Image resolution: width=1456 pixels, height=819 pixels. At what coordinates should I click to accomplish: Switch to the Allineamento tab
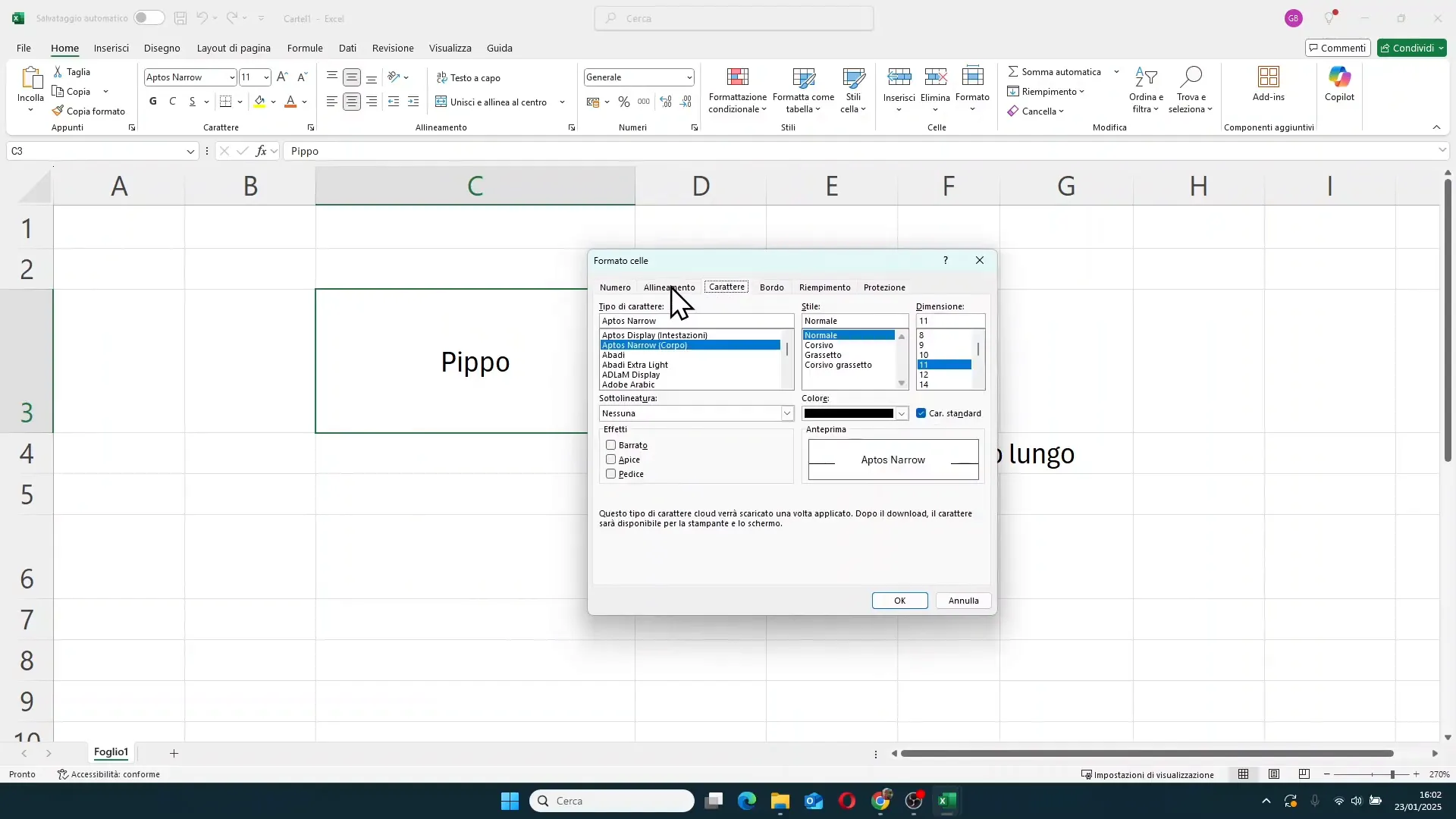coord(669,287)
